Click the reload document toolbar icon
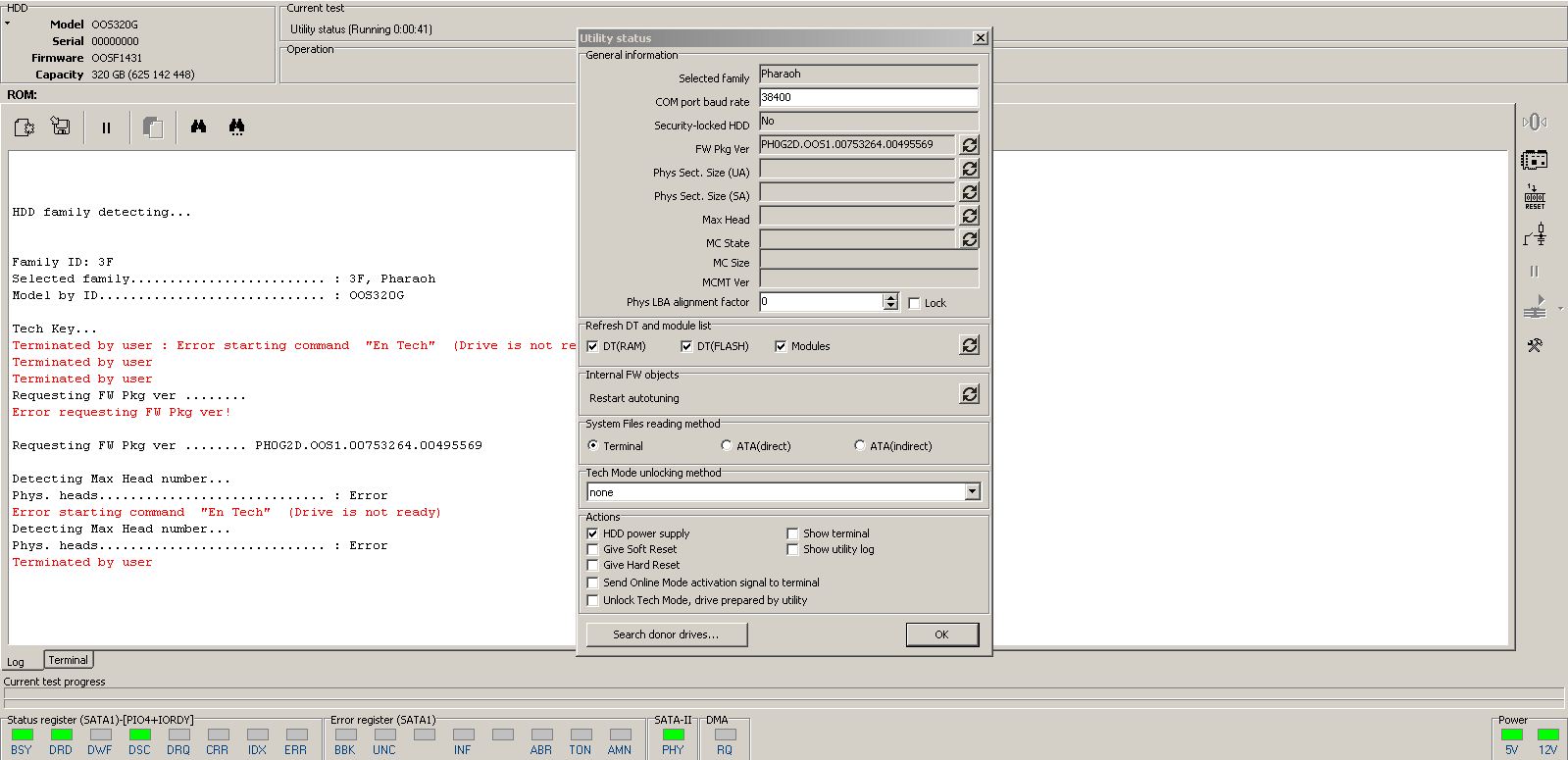The height and width of the screenshot is (760, 1568). pyautogui.click(x=25, y=127)
